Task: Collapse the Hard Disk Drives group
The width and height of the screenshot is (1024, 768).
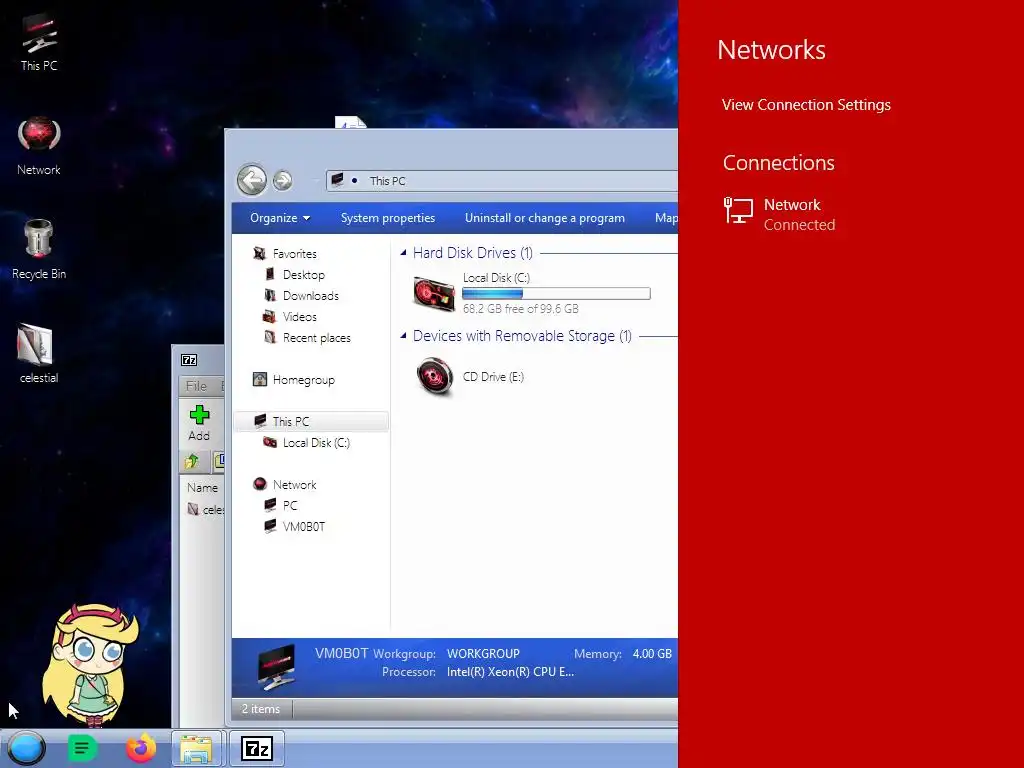Action: pos(403,252)
